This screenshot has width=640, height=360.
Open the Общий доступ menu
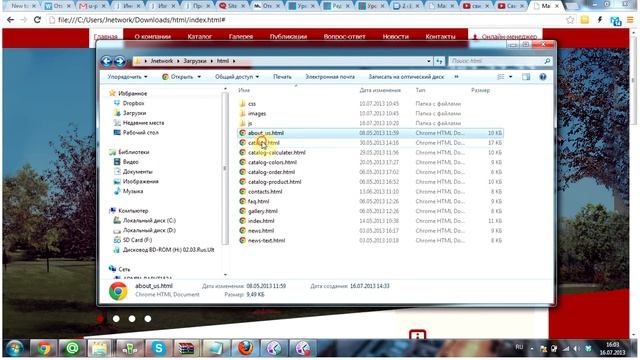pyautogui.click(x=237, y=77)
